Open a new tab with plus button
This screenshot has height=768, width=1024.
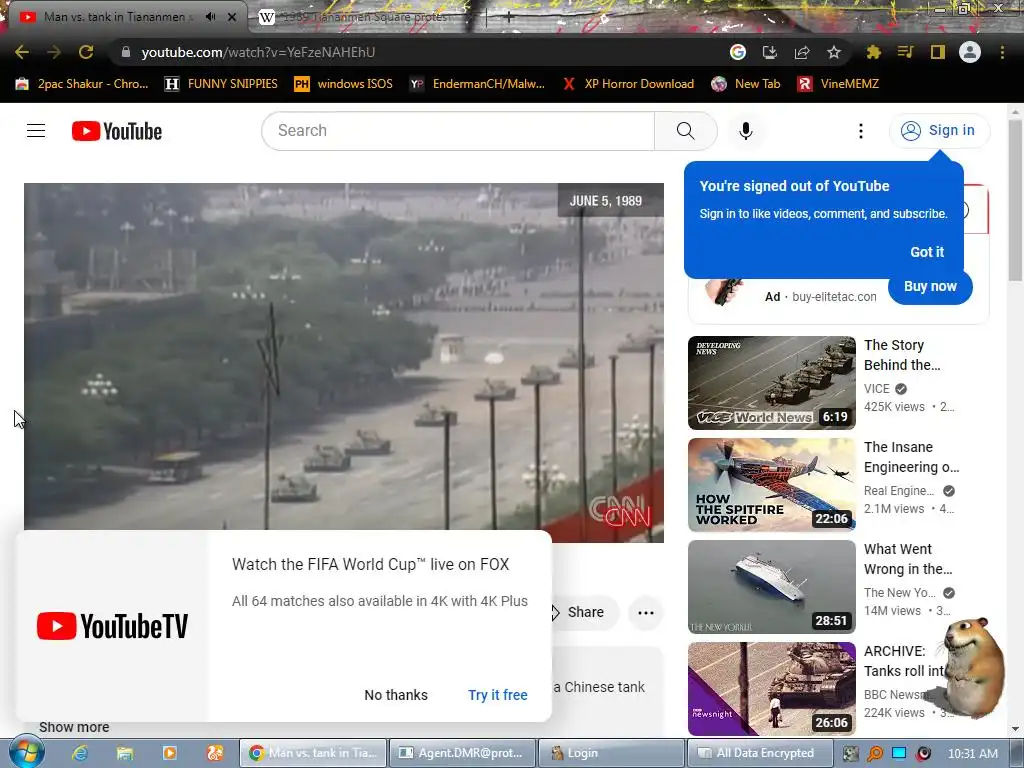coord(509,17)
